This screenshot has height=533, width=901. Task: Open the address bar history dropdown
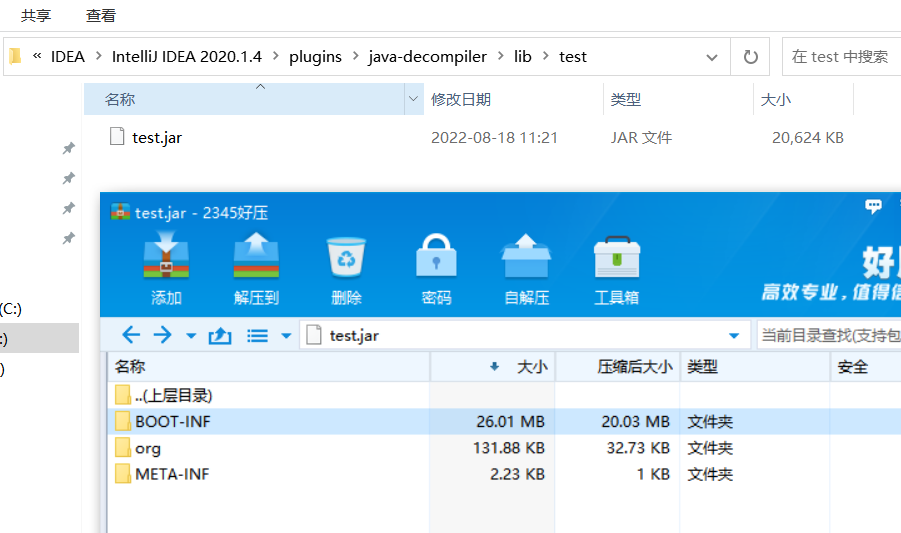pos(712,57)
